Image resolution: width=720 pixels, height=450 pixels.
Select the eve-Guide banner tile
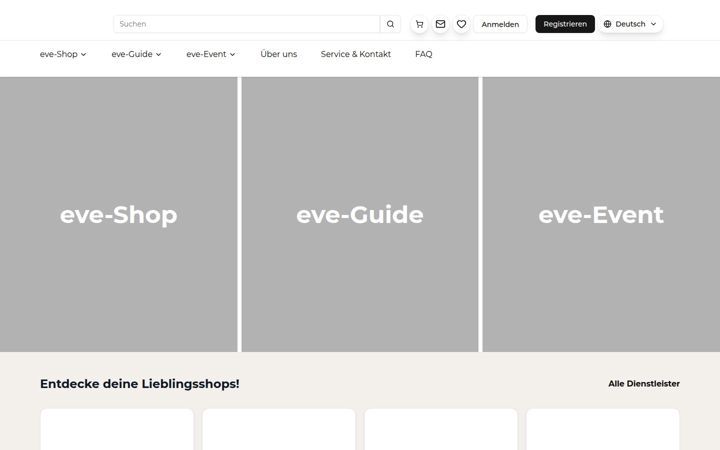(360, 214)
